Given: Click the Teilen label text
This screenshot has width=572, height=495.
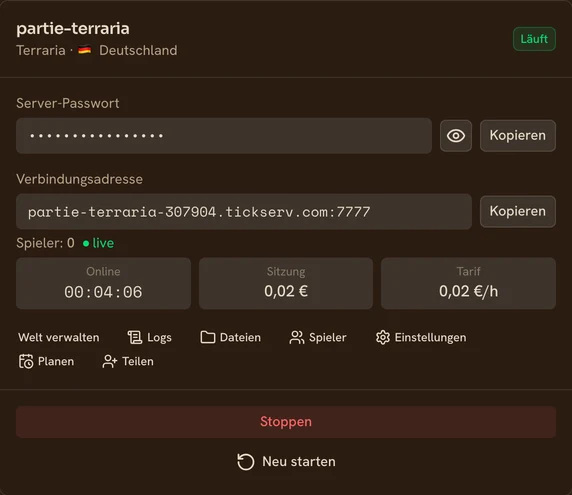Looking at the screenshot, I should point(138,361).
